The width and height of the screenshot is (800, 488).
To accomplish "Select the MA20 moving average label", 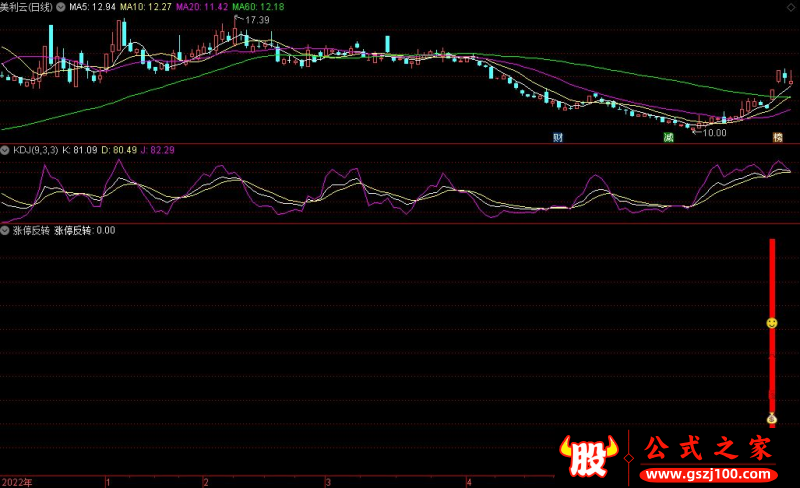I will pyautogui.click(x=200, y=7).
